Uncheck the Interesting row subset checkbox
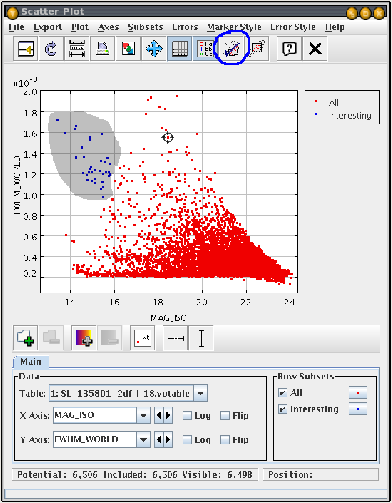 pyautogui.click(x=283, y=409)
